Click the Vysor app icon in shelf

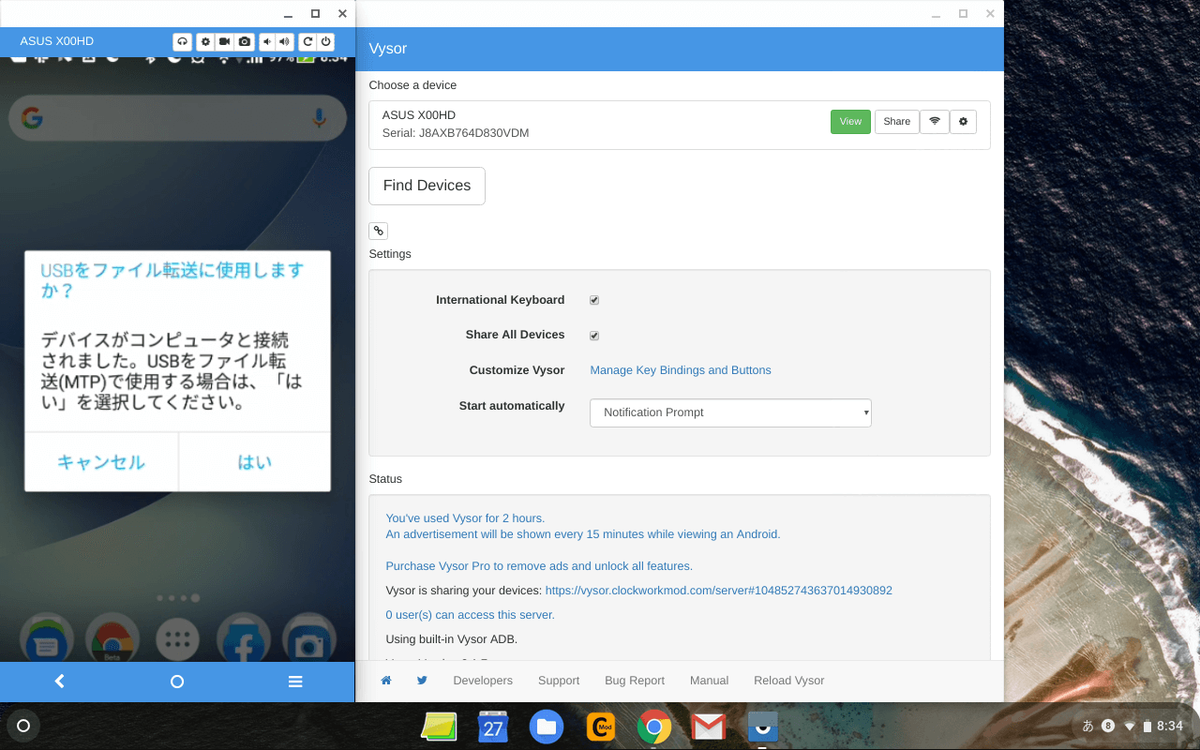click(x=762, y=727)
